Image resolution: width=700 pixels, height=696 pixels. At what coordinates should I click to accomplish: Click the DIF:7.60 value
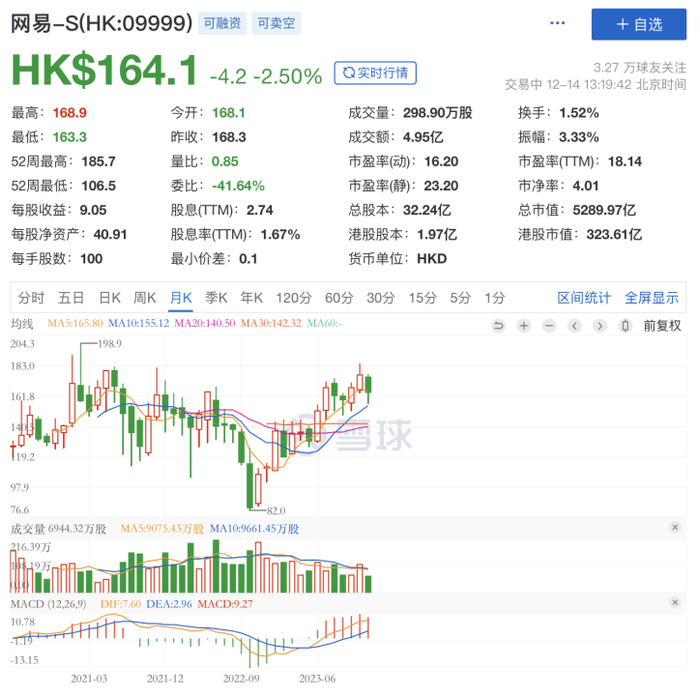(121, 604)
